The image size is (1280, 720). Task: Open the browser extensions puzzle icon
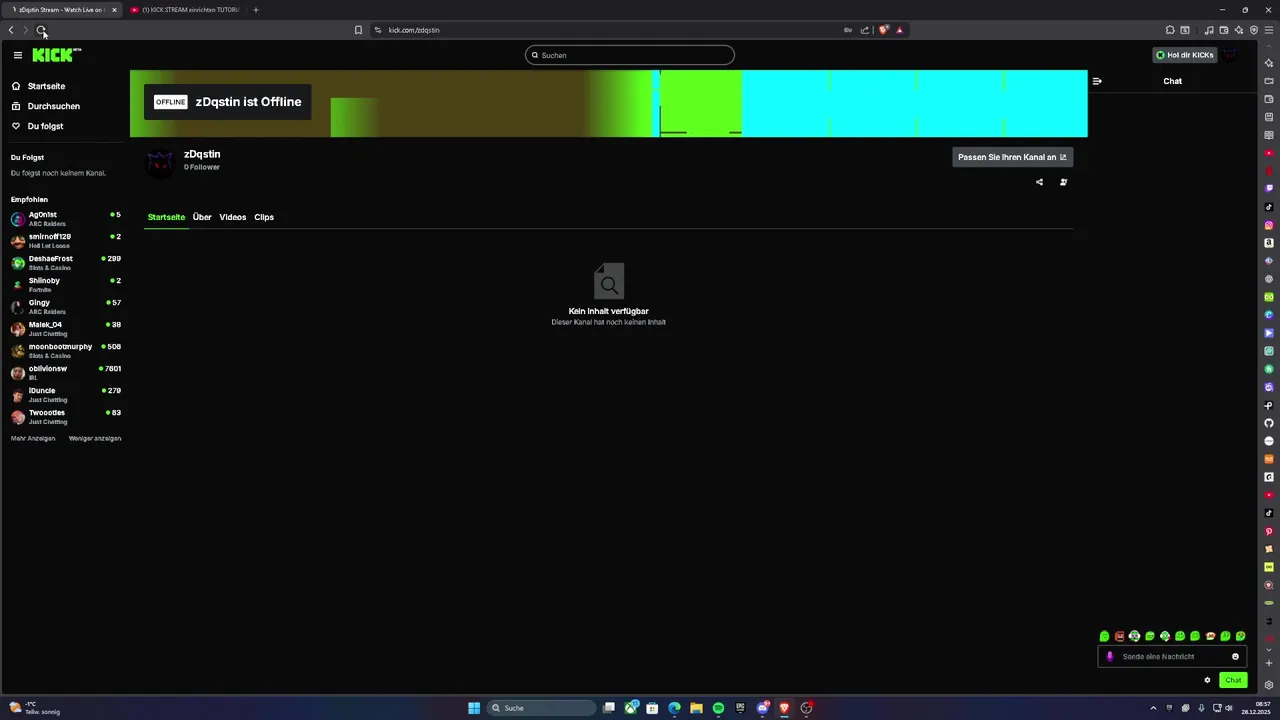[x=1170, y=30]
